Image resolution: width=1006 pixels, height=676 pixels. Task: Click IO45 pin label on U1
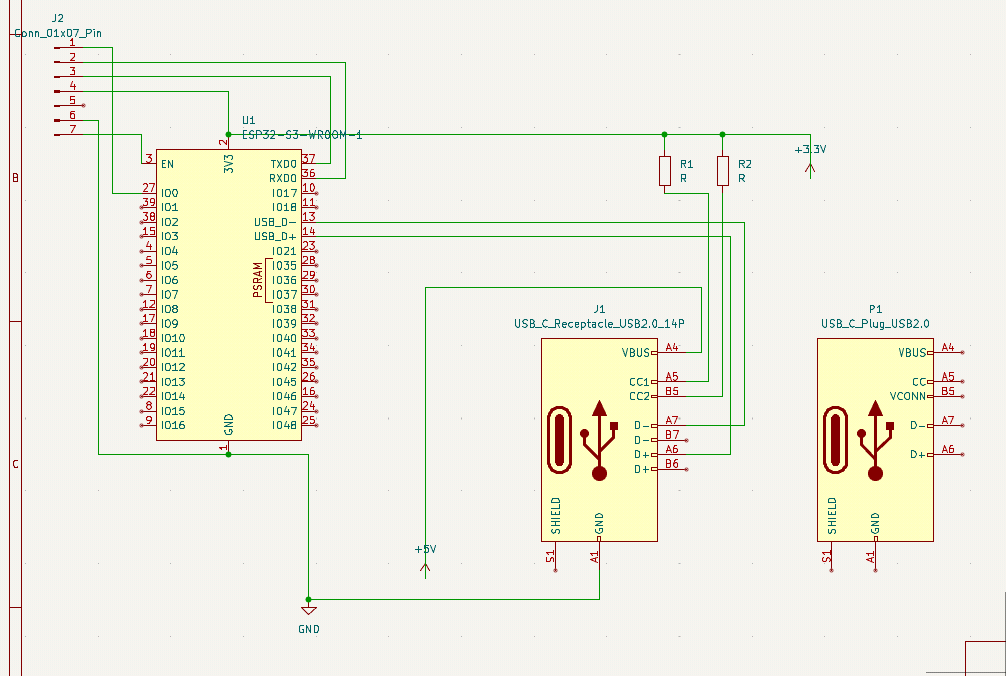pos(284,382)
